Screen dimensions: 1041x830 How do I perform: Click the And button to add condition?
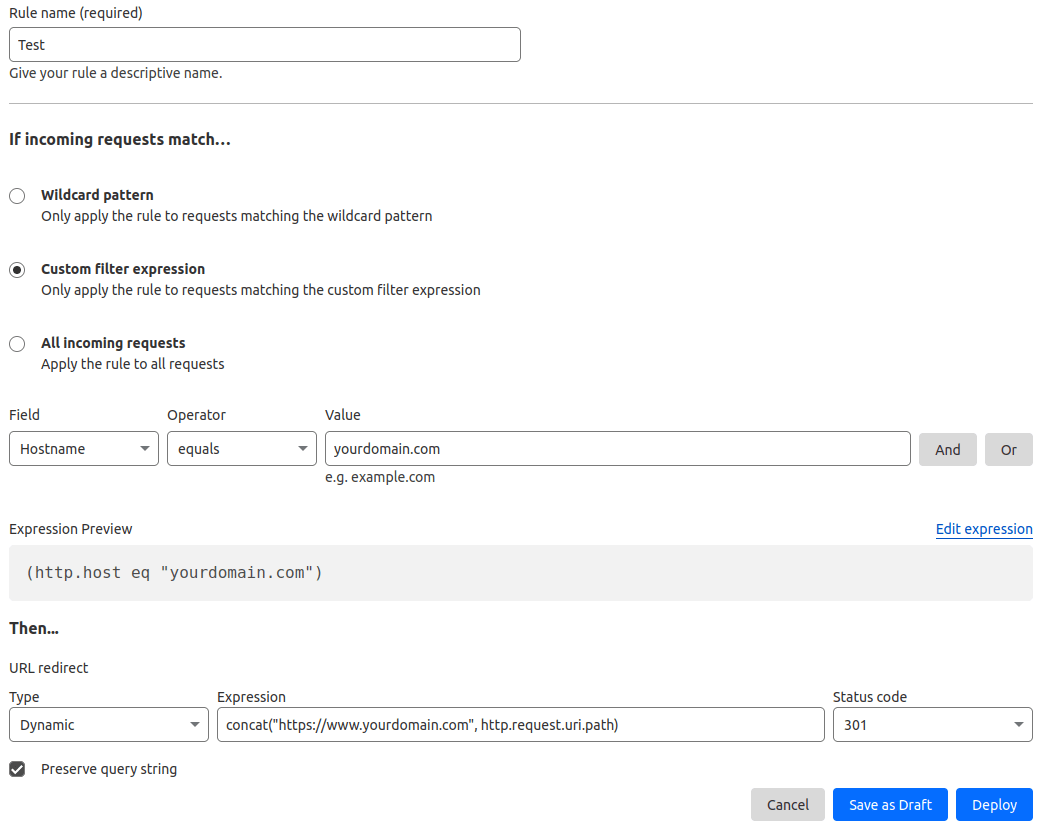click(x=947, y=449)
